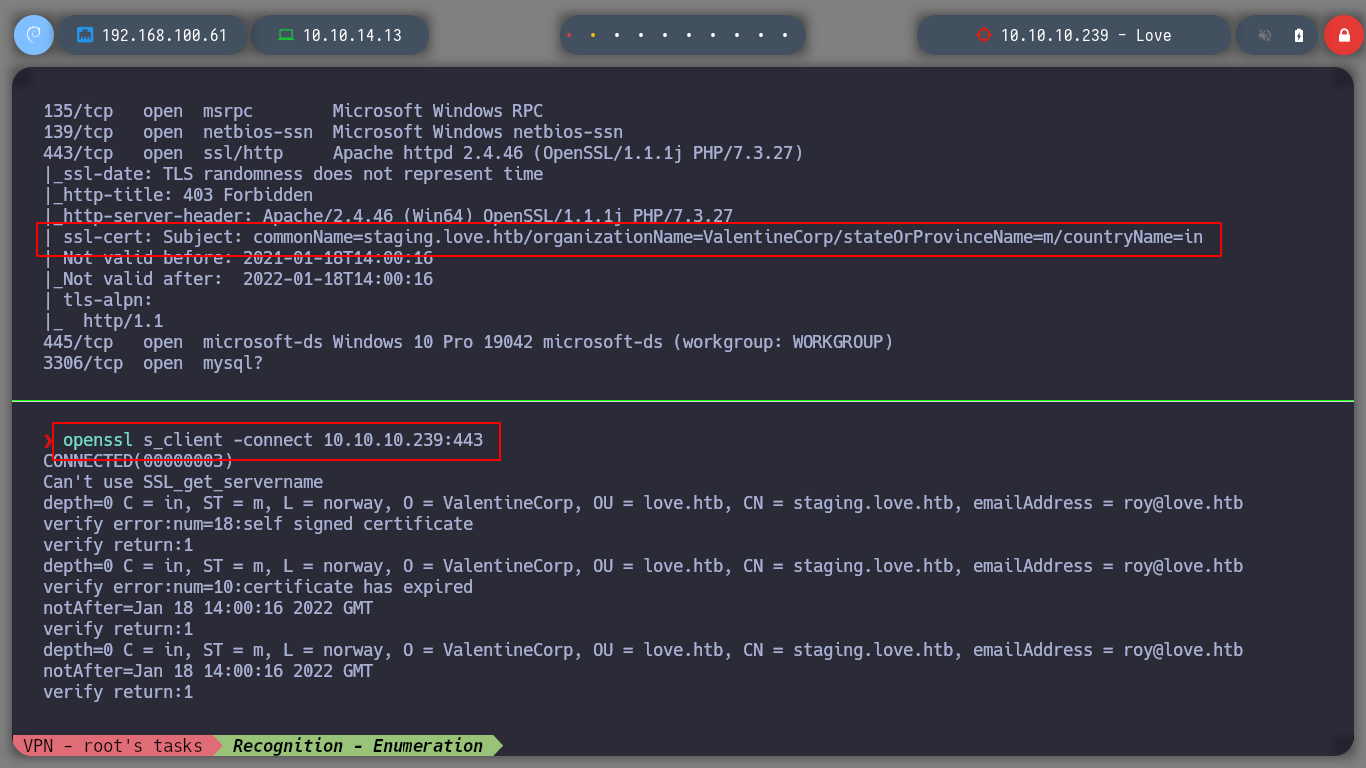Click the red target crosshair icon
The width and height of the screenshot is (1366, 768).
point(983,35)
